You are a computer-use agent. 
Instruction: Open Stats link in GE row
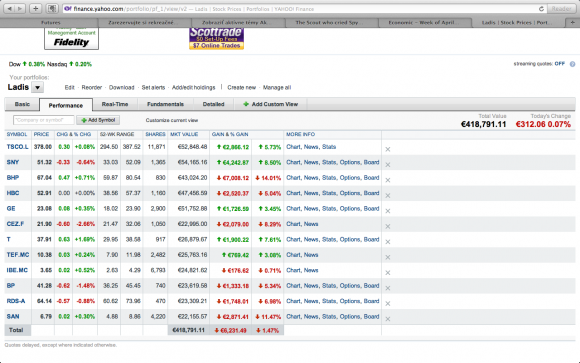pos(329,209)
